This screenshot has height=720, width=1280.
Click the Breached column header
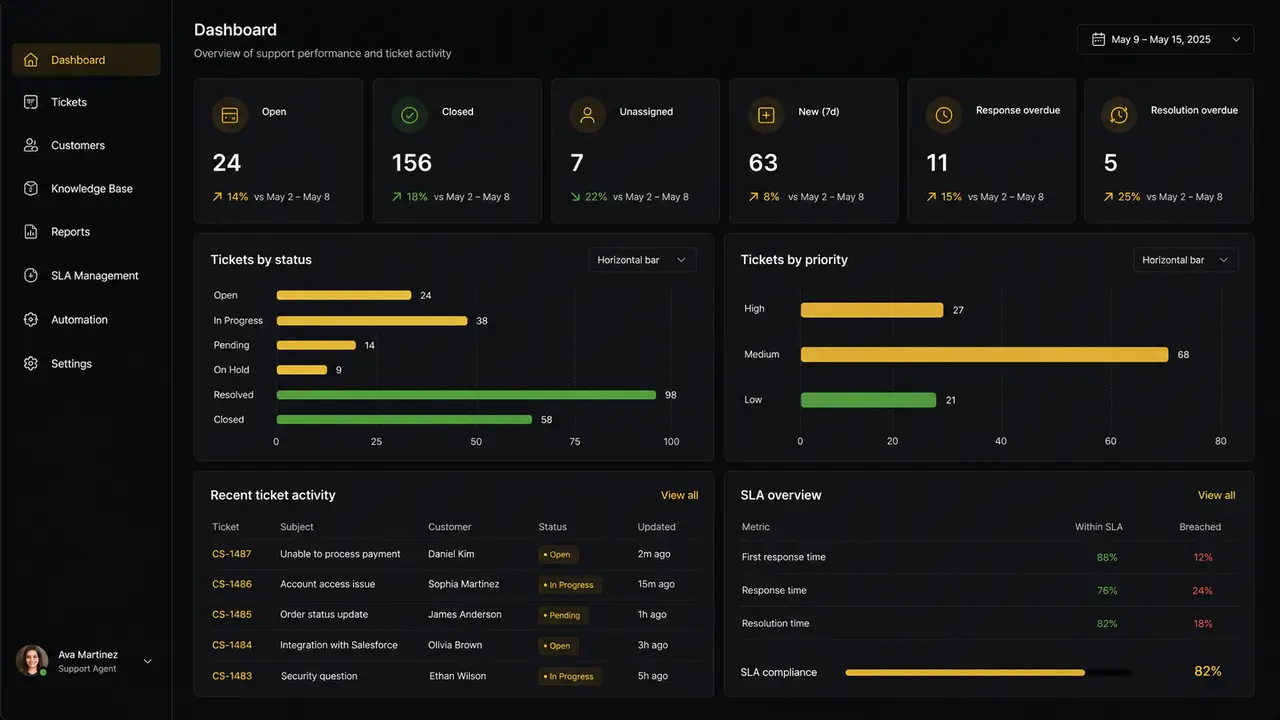(x=1200, y=527)
